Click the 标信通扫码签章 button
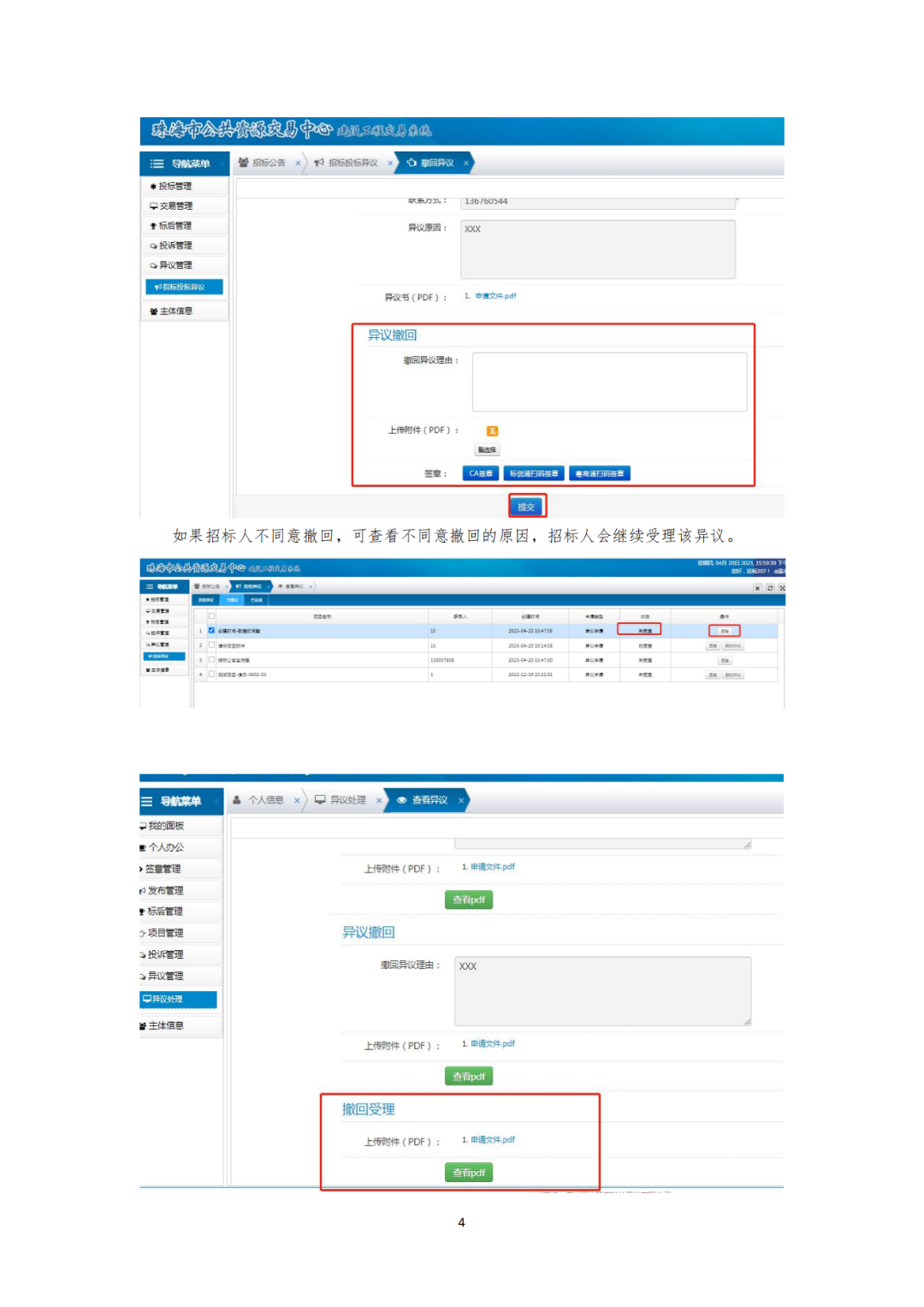 pyautogui.click(x=534, y=473)
